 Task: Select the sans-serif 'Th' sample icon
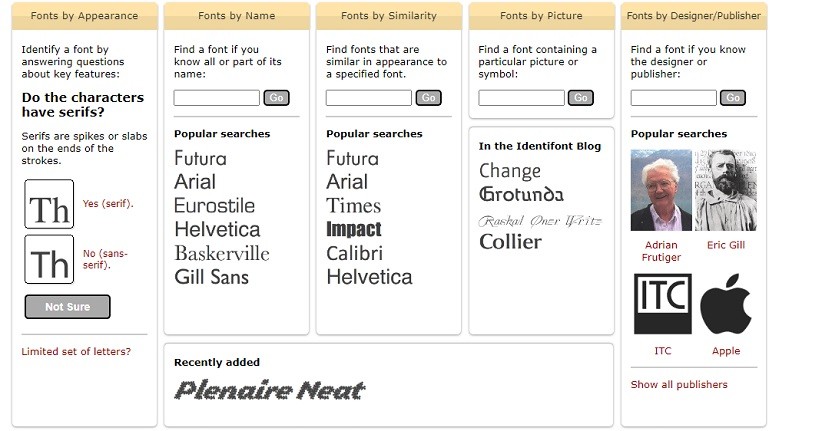pos(49,260)
